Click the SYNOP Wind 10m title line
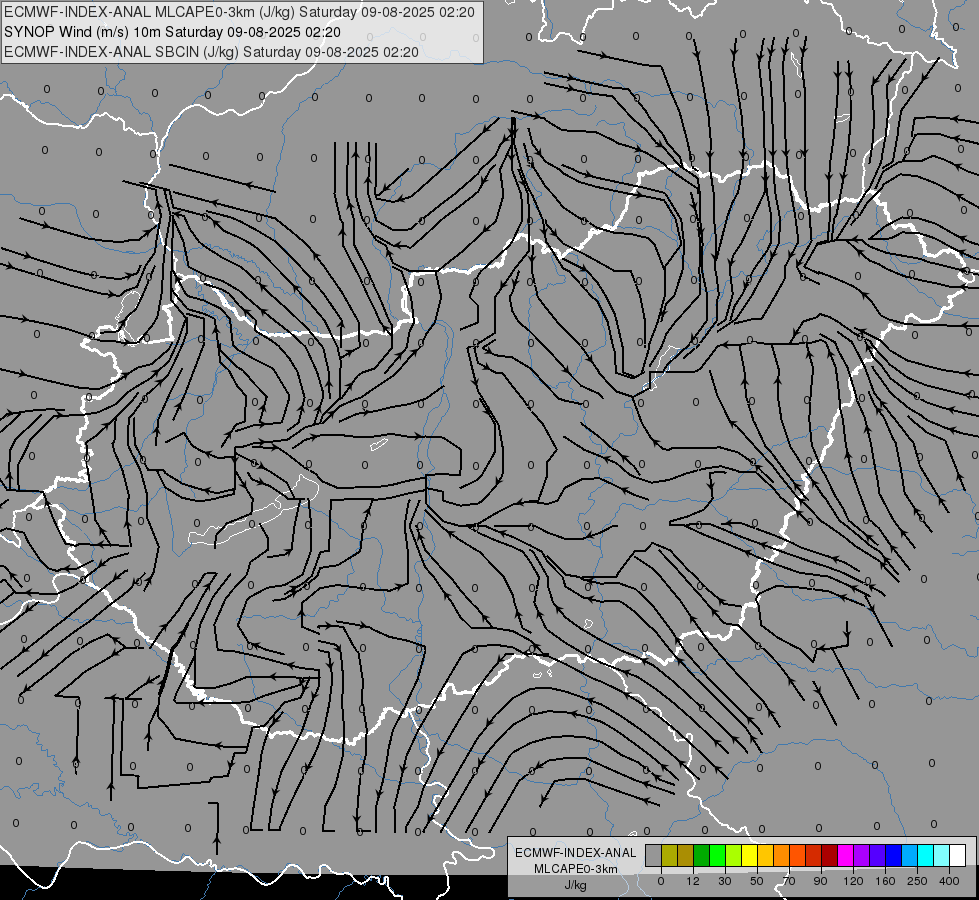 click(x=173, y=32)
